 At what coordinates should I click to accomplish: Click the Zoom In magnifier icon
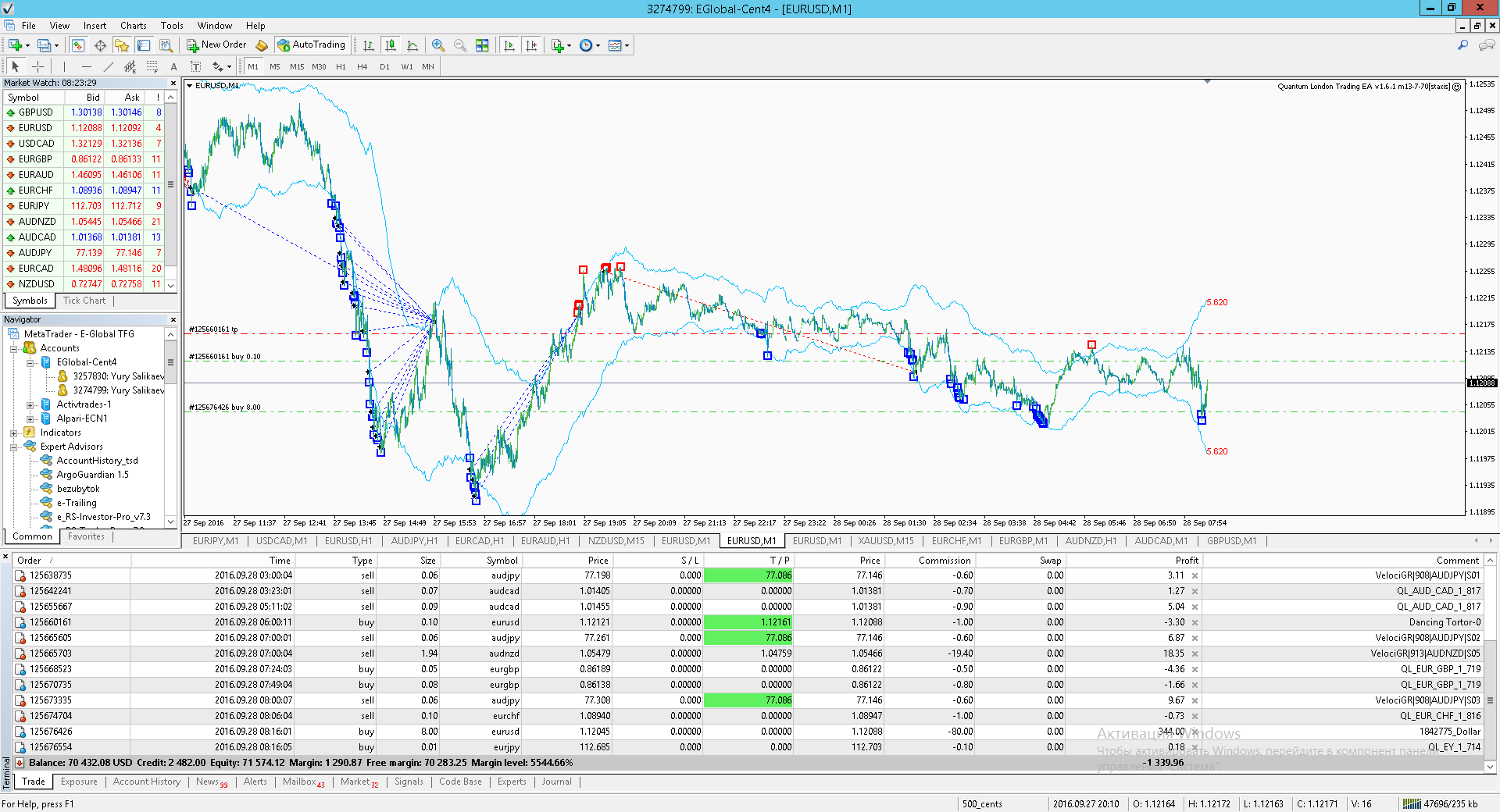pyautogui.click(x=438, y=45)
